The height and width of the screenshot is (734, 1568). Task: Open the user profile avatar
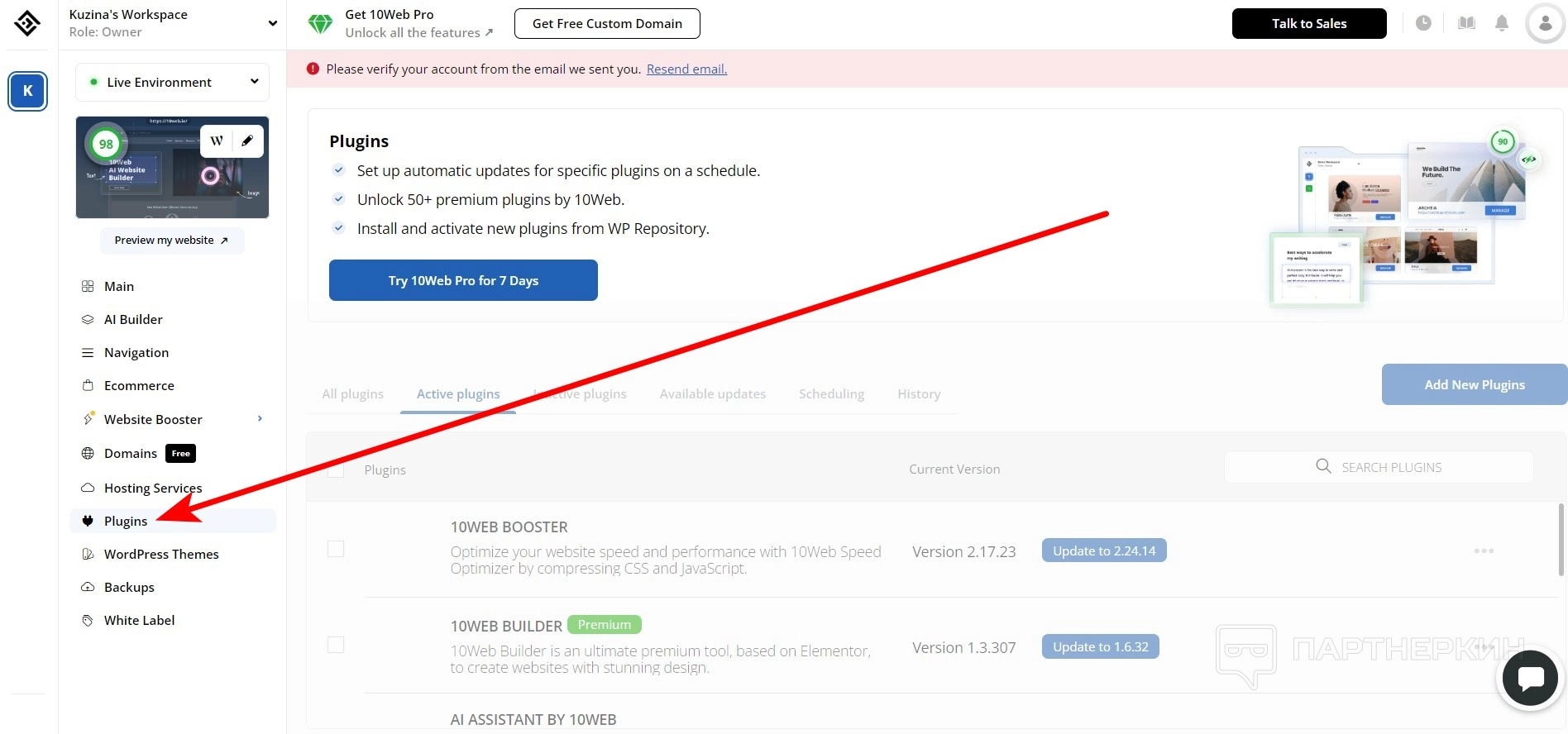point(1545,23)
